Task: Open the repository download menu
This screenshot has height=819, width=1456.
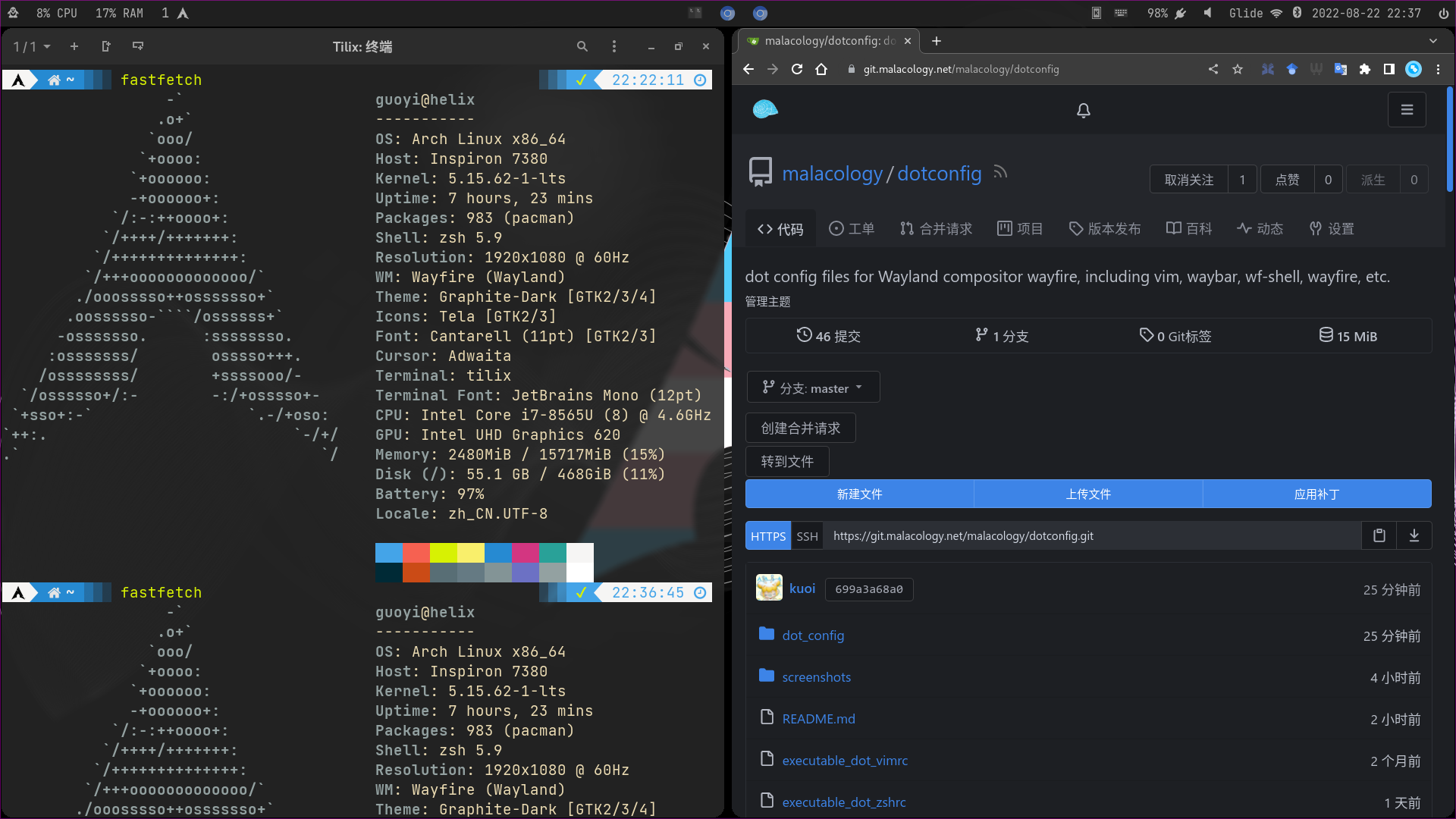Action: coord(1414,536)
